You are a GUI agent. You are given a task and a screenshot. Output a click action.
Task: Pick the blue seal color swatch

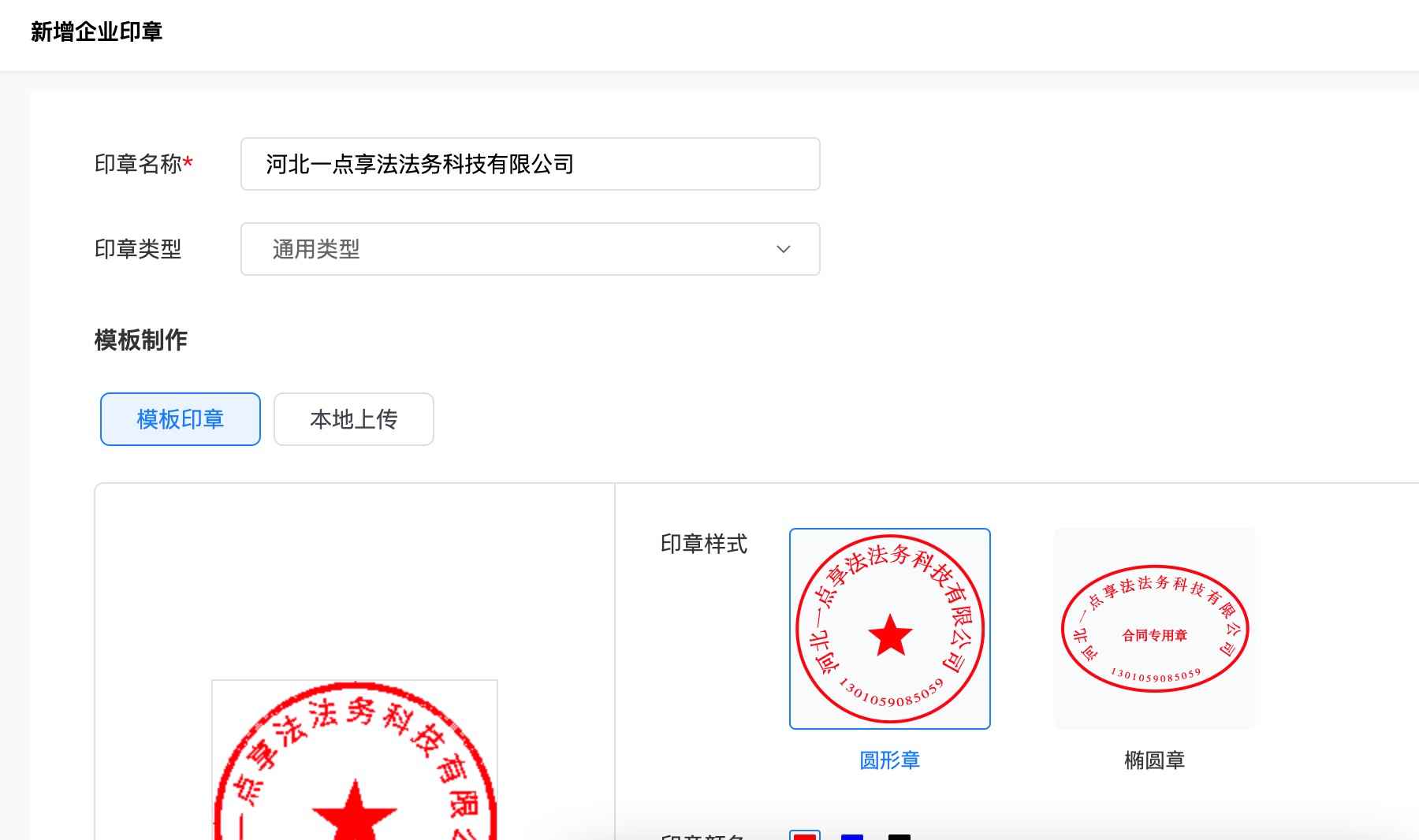(852, 836)
